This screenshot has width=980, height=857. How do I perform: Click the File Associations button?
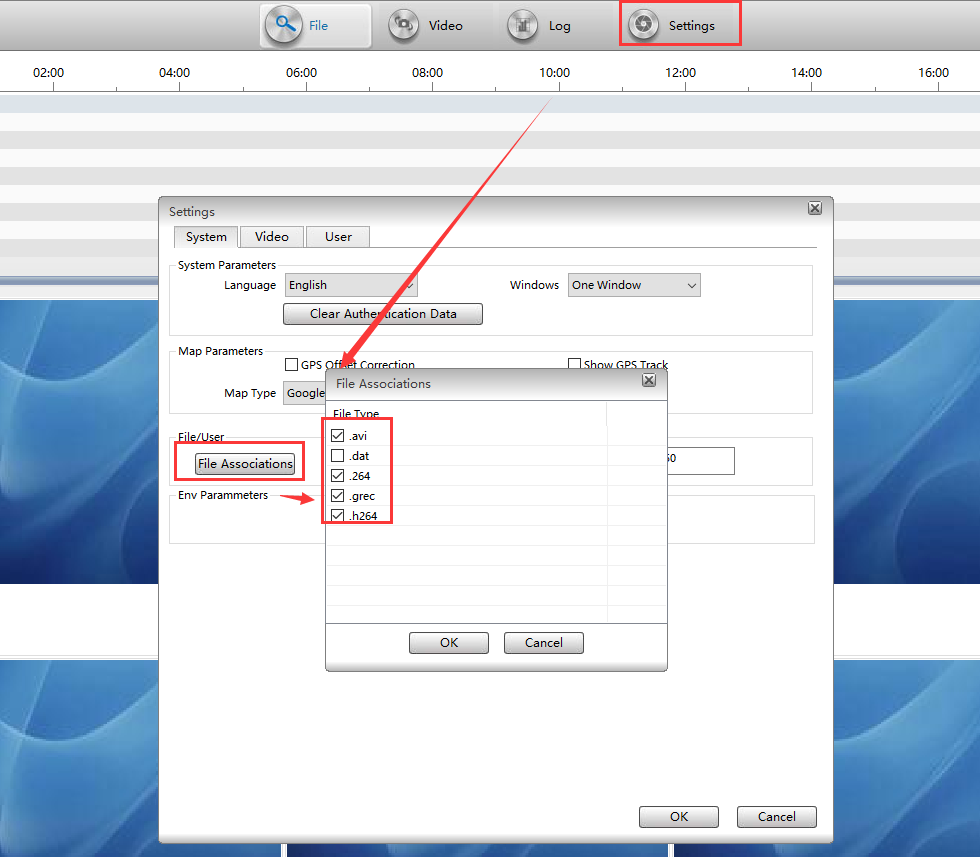pyautogui.click(x=245, y=464)
